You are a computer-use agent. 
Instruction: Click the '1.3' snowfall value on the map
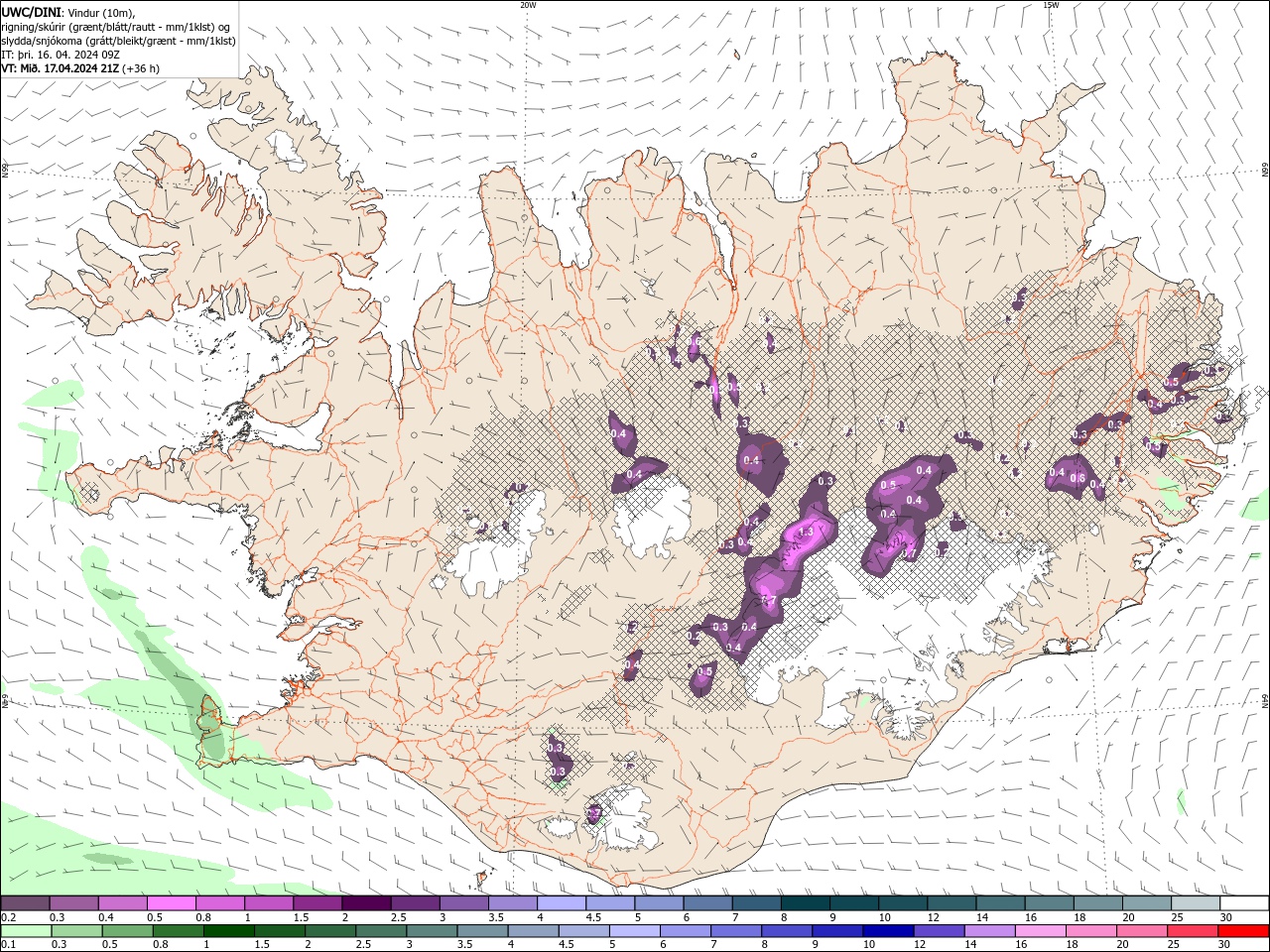tap(806, 533)
